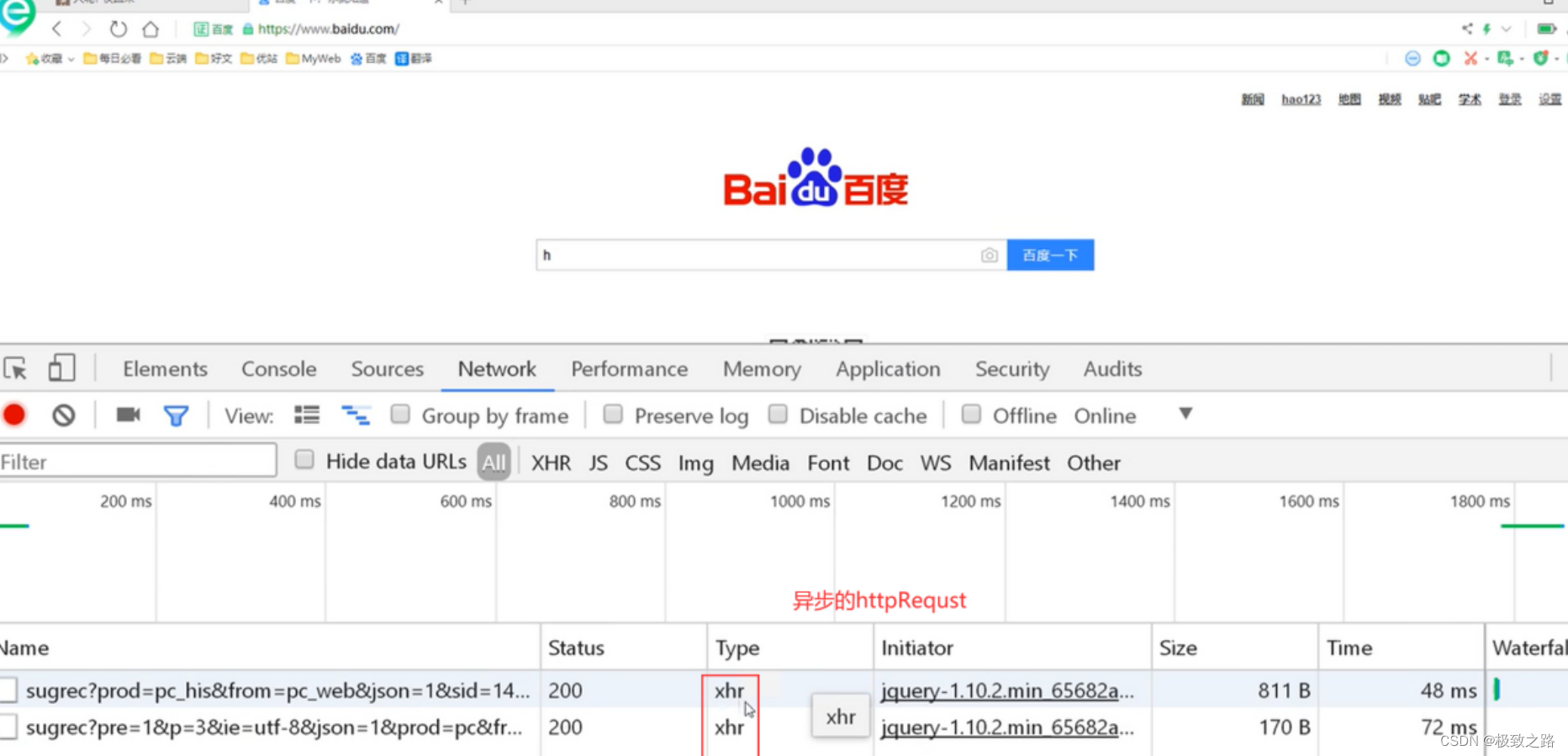Open first jquery-1.10.2.min initiator link
This screenshot has height=756, width=1568.
pos(1007,690)
